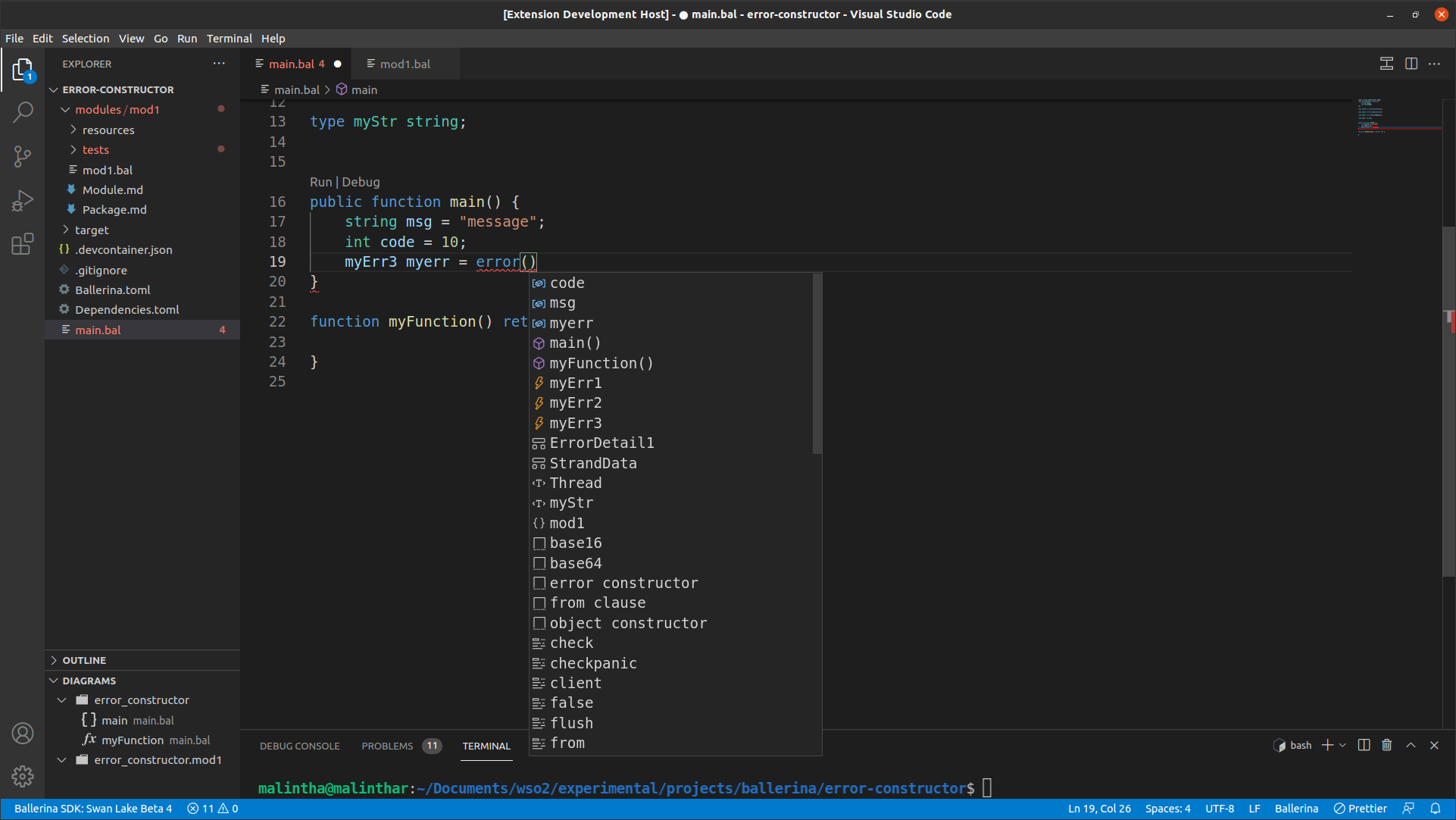Open the Extensions view
This screenshot has width=1456, height=820.
[23, 244]
